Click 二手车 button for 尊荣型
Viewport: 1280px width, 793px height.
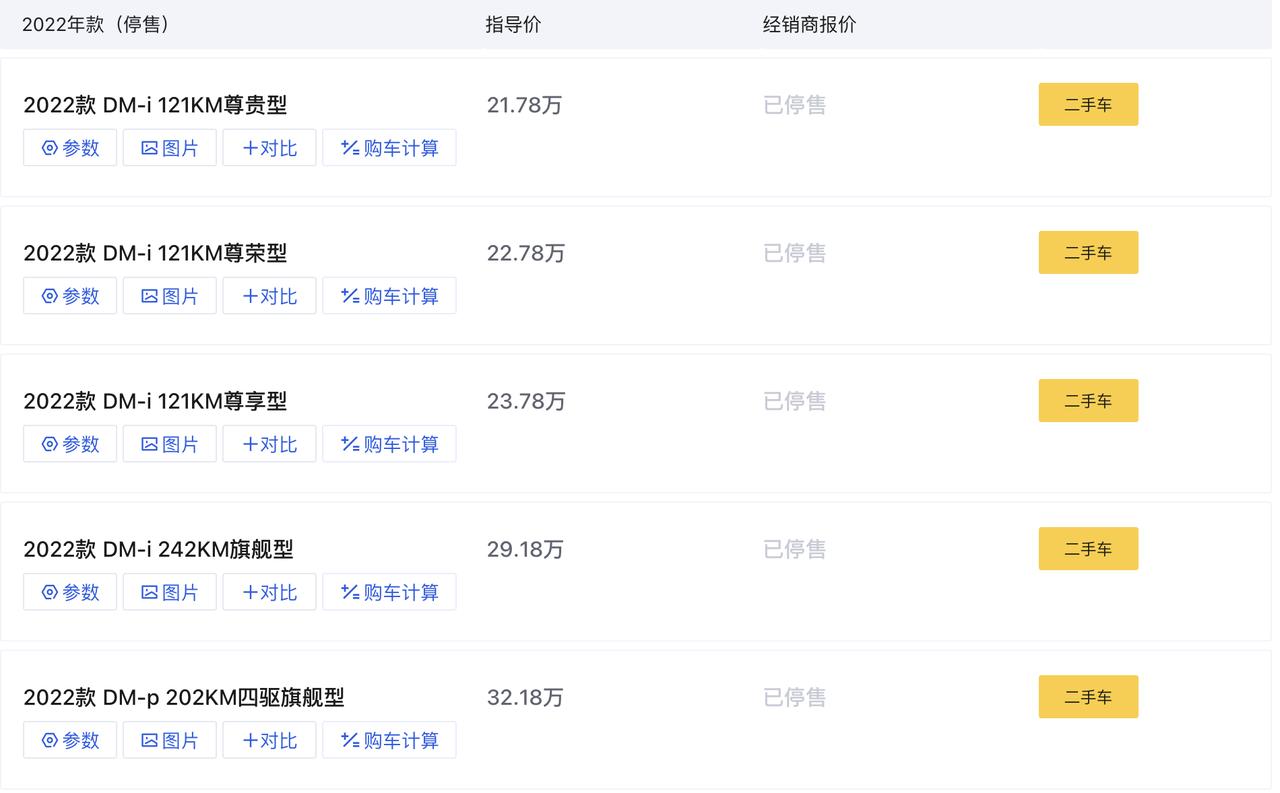click(x=1088, y=252)
